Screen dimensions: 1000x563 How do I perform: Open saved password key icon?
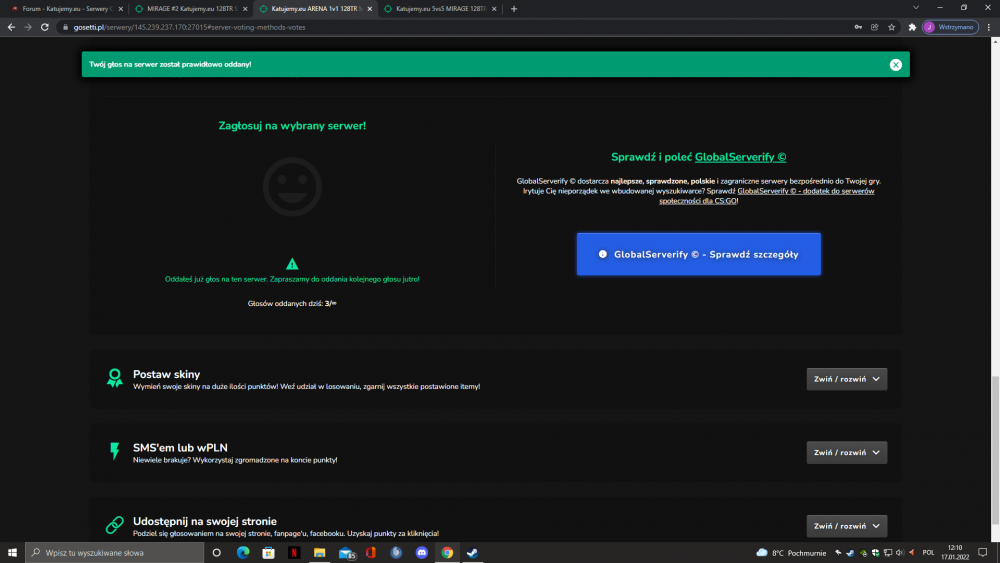coord(858,27)
